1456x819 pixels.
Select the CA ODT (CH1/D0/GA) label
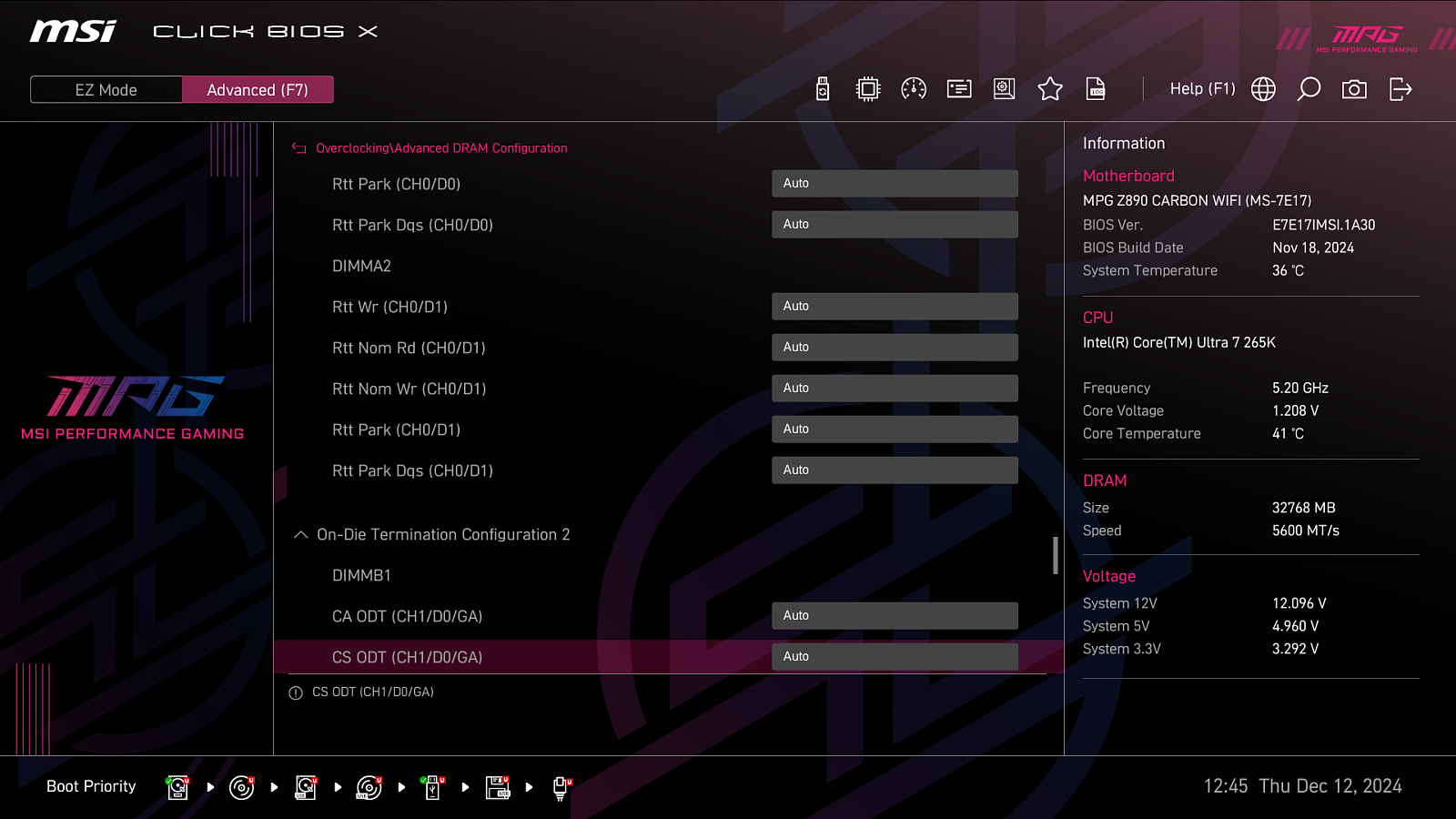pos(407,616)
